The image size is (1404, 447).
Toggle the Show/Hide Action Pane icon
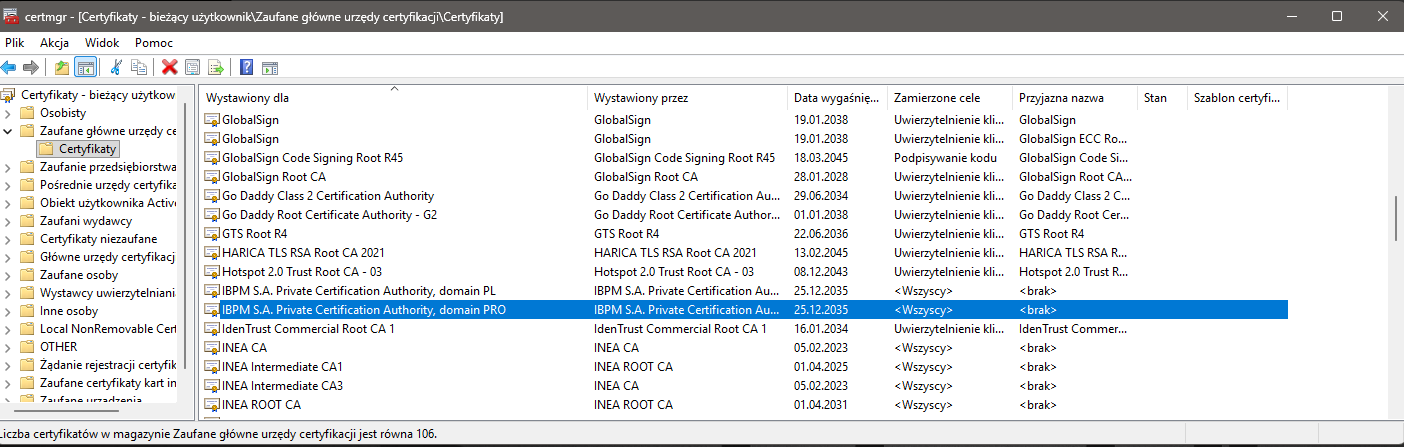point(269,67)
